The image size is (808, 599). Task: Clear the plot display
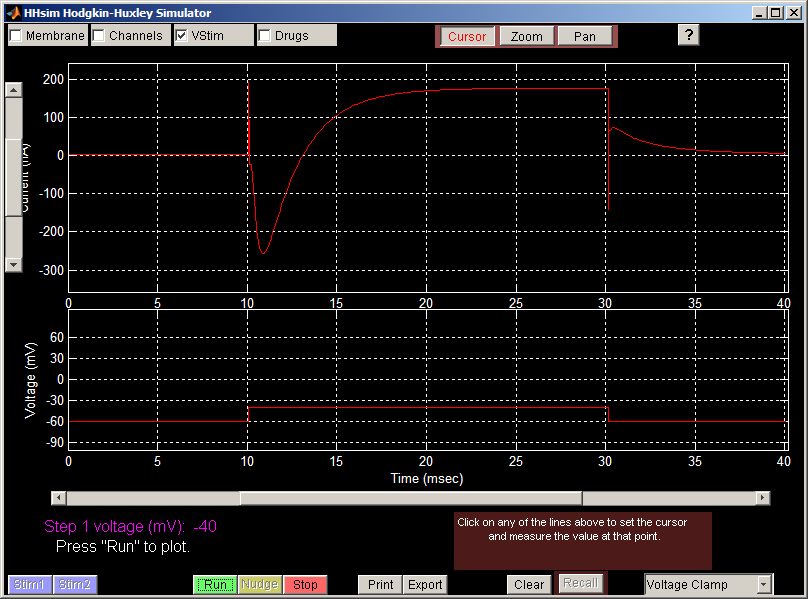tap(529, 585)
